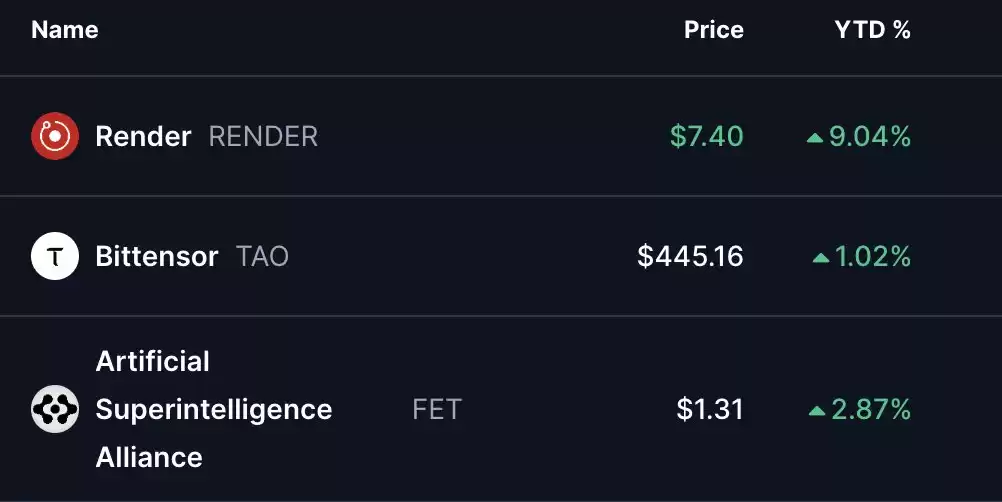Sort by the YTD % column header
1002x502 pixels.
coord(872,29)
